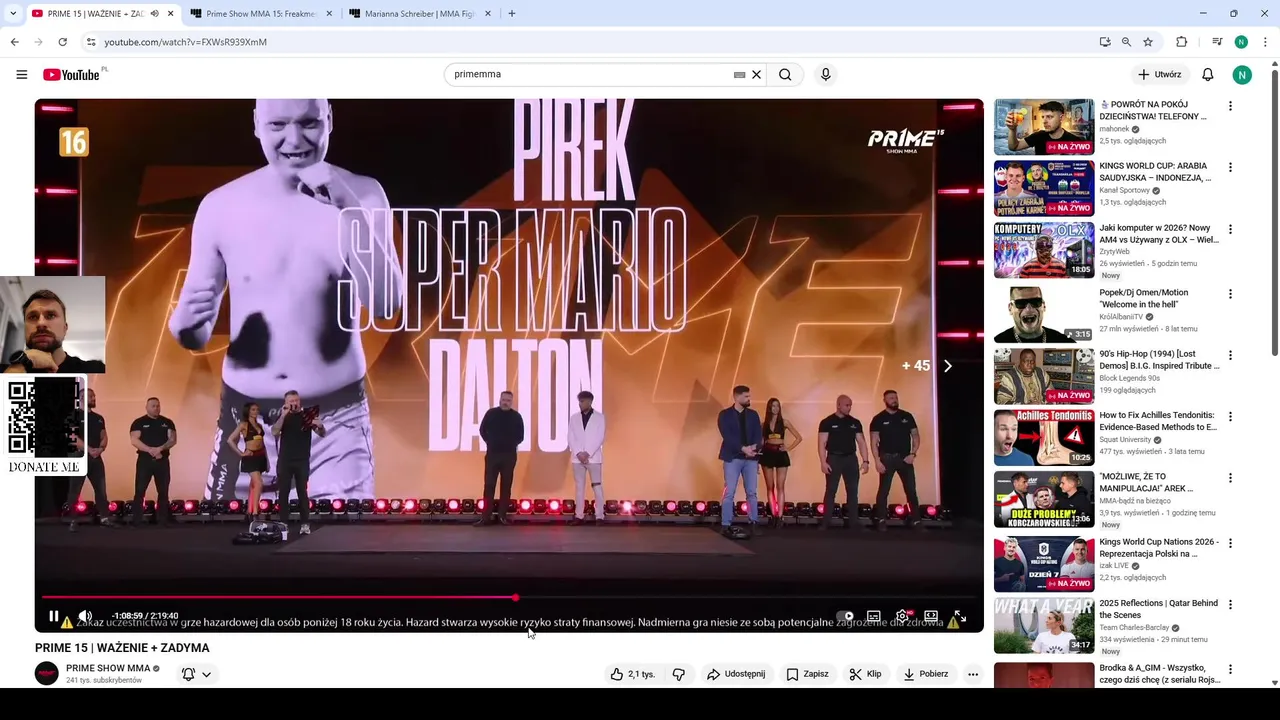The image size is (1280, 720).
Task: Like the video with thumbs up
Action: coord(634,674)
